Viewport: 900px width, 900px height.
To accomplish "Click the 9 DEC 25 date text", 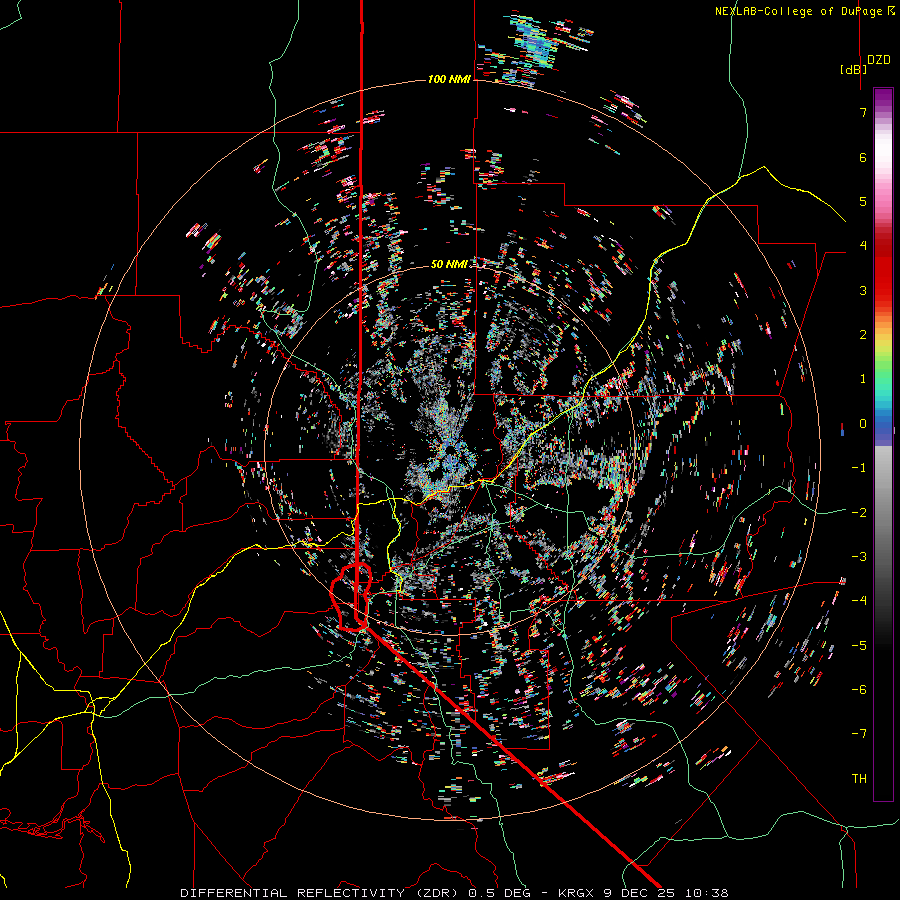I will [x=641, y=893].
